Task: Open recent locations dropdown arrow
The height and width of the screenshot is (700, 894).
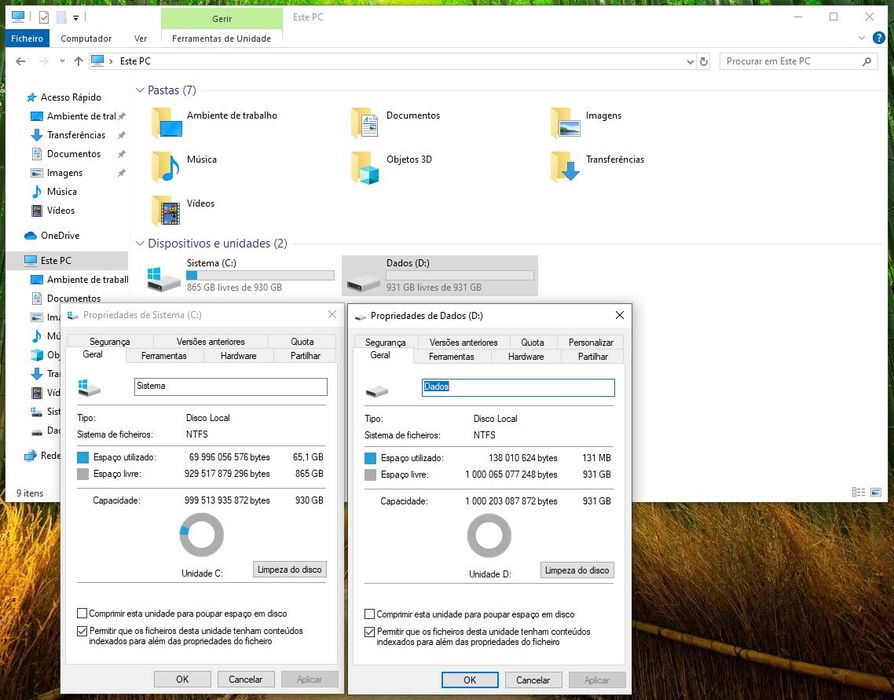Action: (62, 61)
